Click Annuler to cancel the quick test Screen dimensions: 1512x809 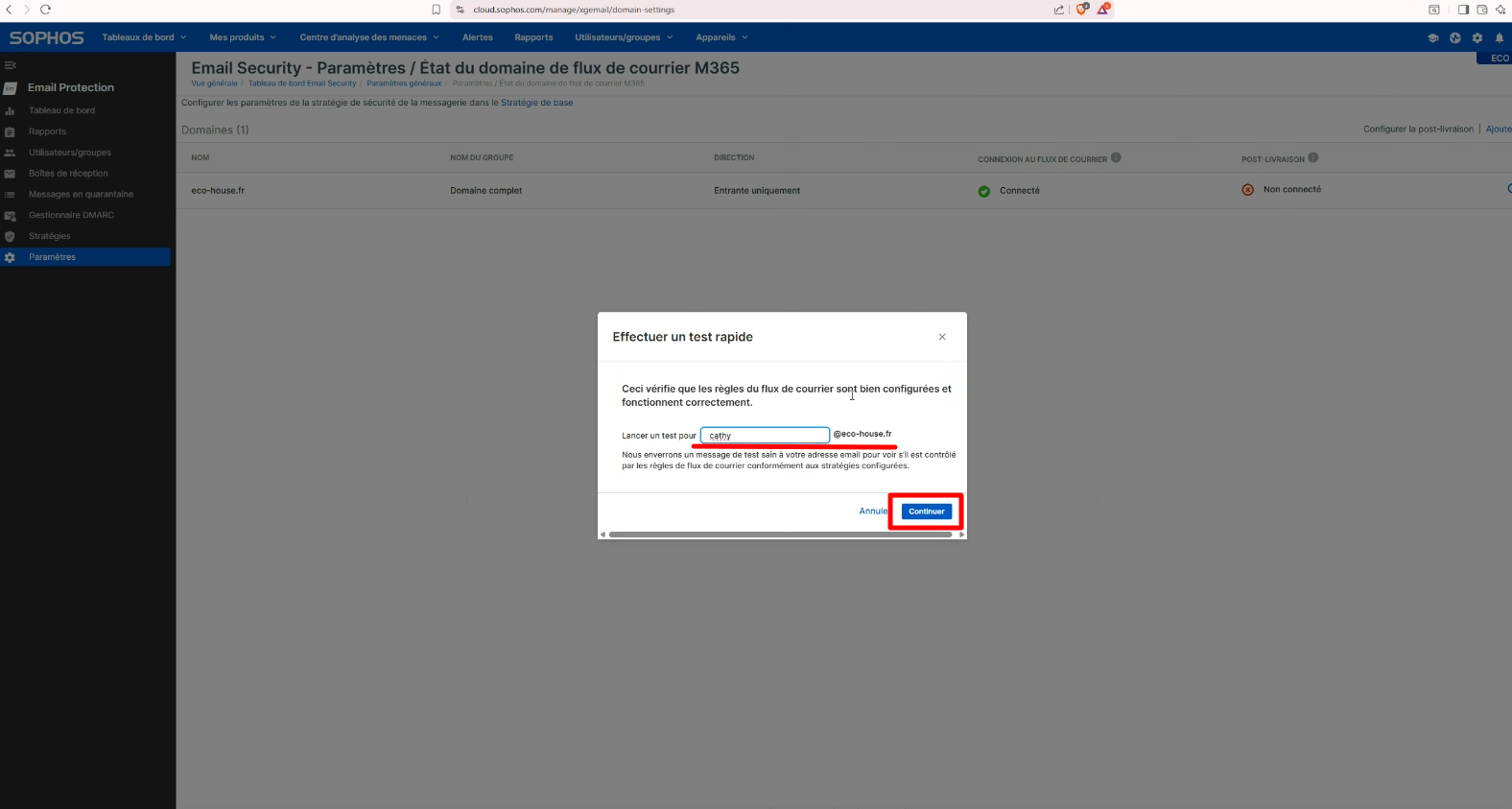click(873, 512)
